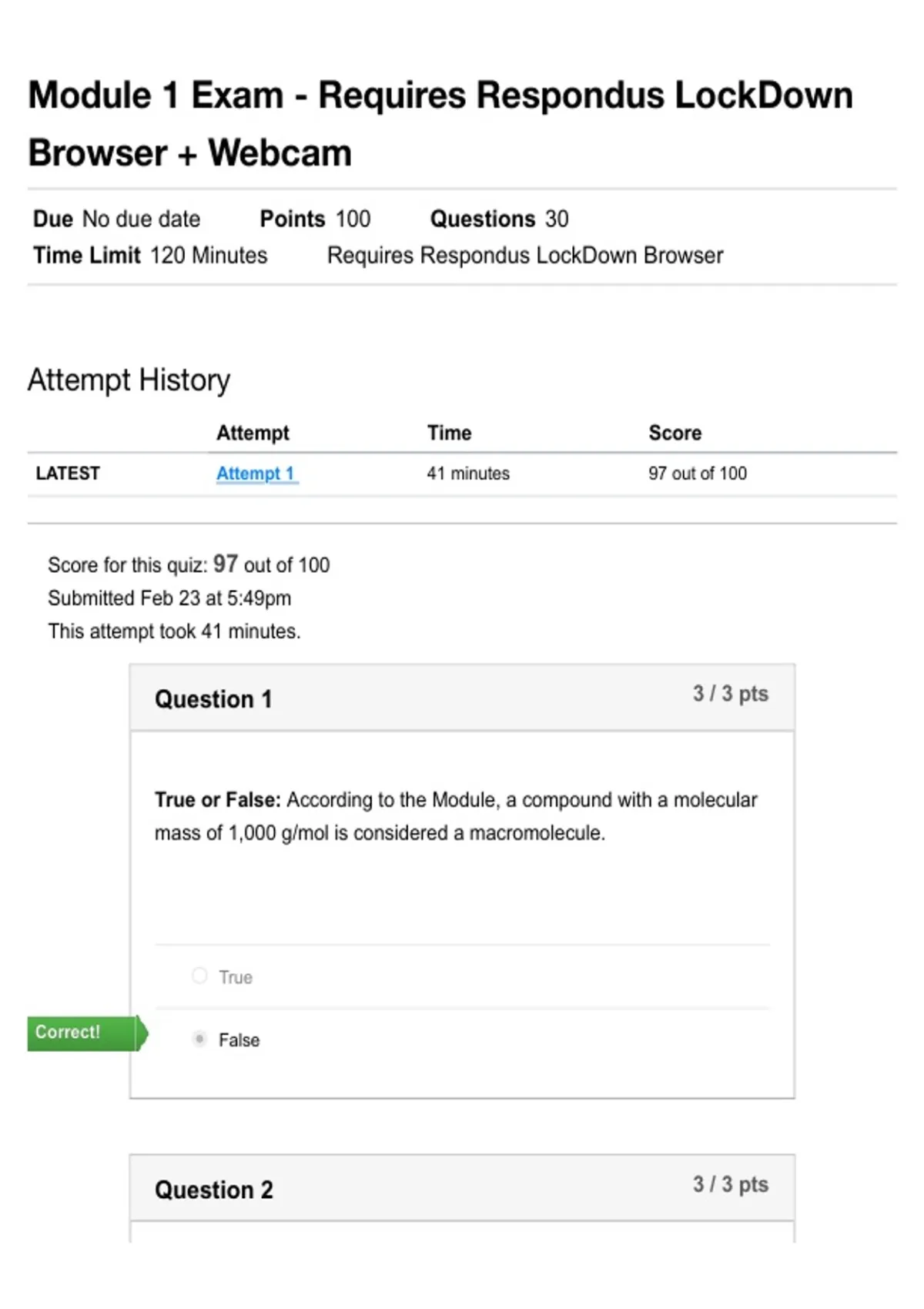Click the Submitted Feb 23 at 5:49pm text
Screen dimensions: 924x1309
(169, 598)
